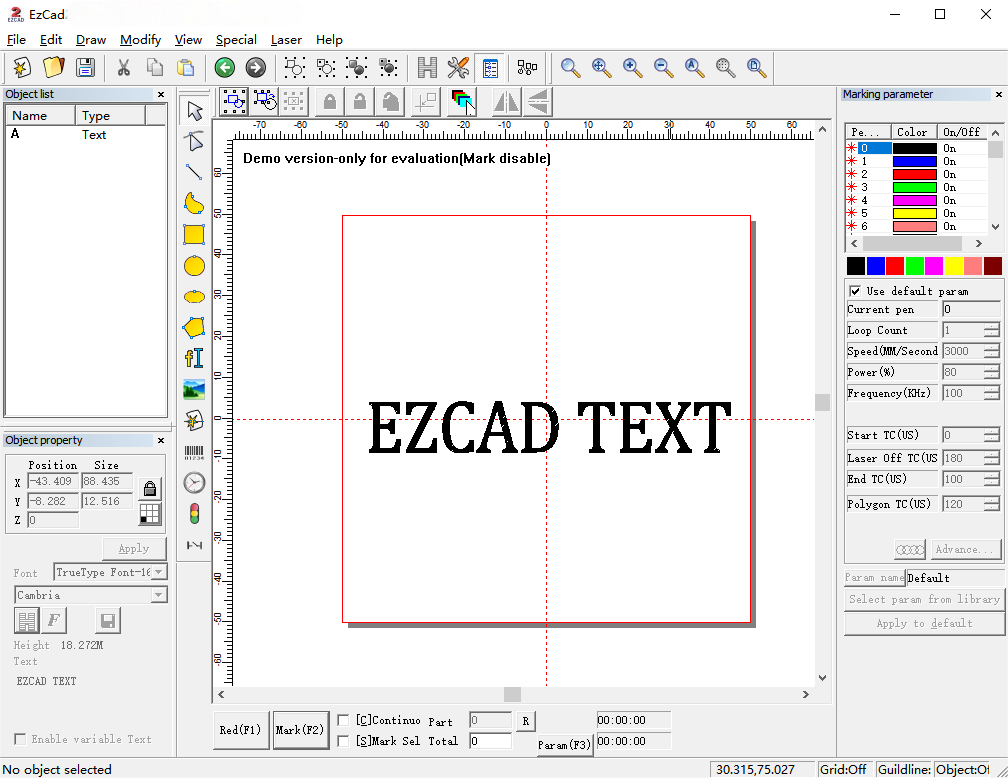Check Enable variable Text
The image size is (1008, 778).
pyautogui.click(x=20, y=739)
